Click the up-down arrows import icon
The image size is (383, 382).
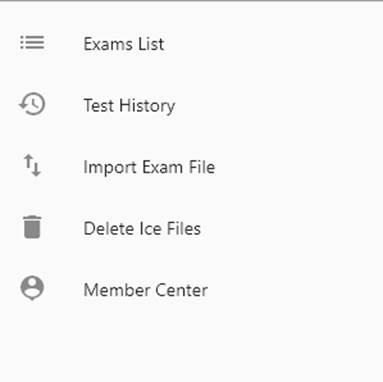click(32, 165)
